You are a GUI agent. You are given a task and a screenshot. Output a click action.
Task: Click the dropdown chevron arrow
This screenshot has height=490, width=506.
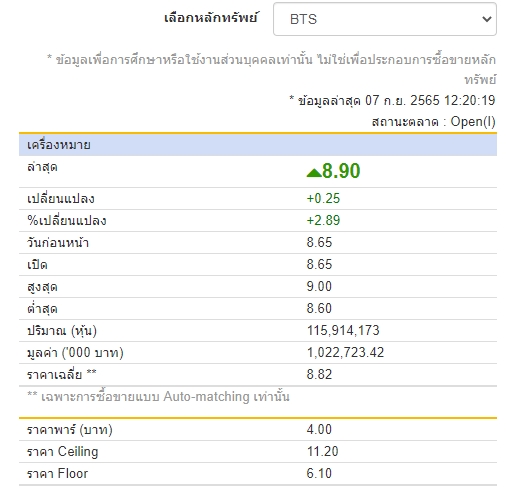pyautogui.click(x=487, y=19)
